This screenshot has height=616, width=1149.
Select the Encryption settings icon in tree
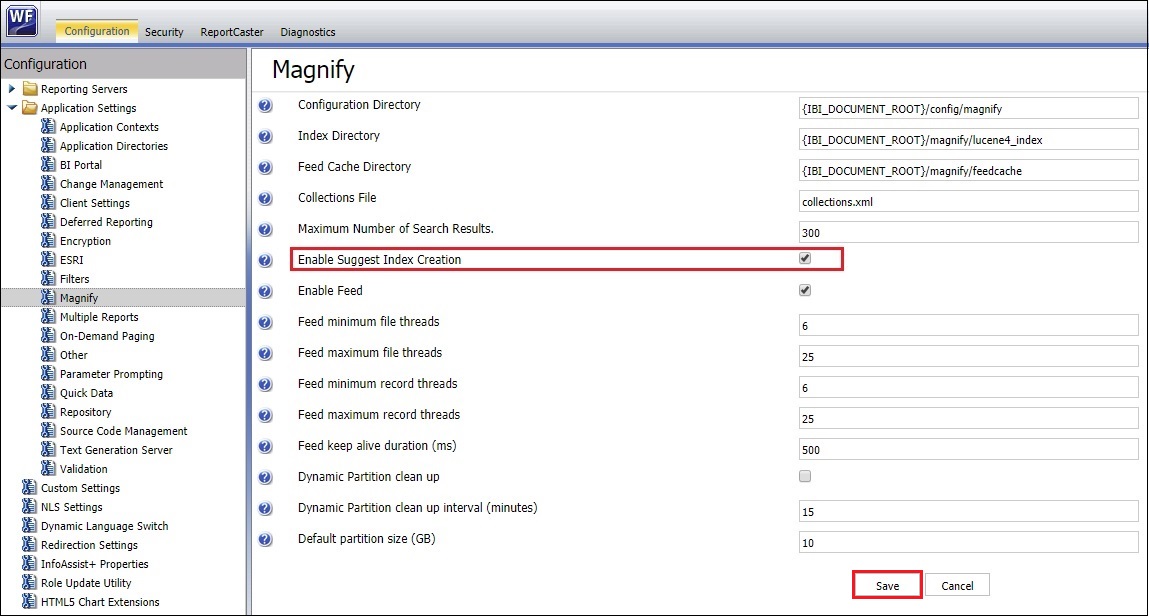tap(48, 241)
